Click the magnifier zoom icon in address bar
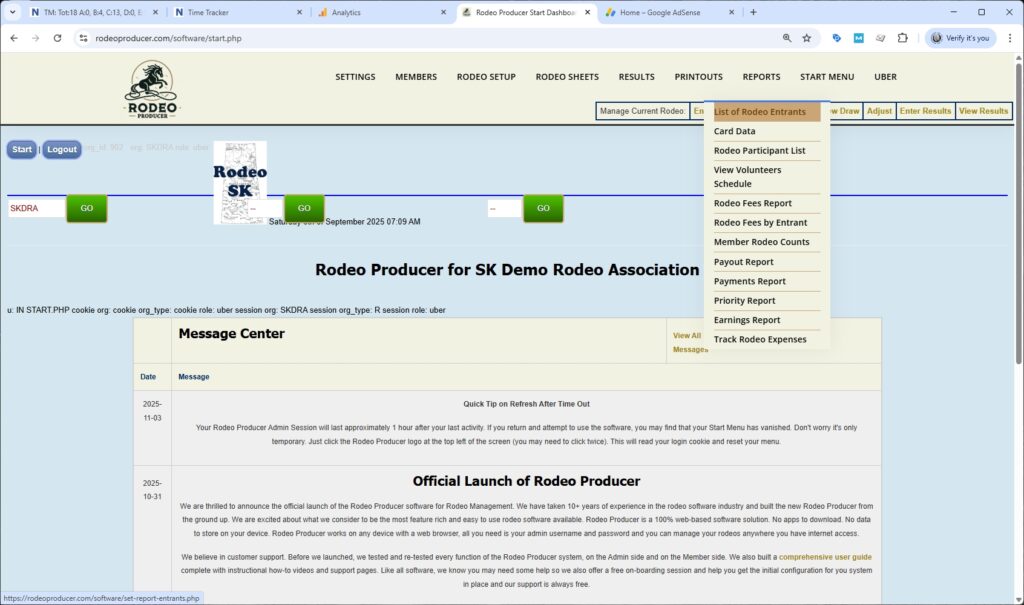Image resolution: width=1024 pixels, height=605 pixels. (x=787, y=37)
